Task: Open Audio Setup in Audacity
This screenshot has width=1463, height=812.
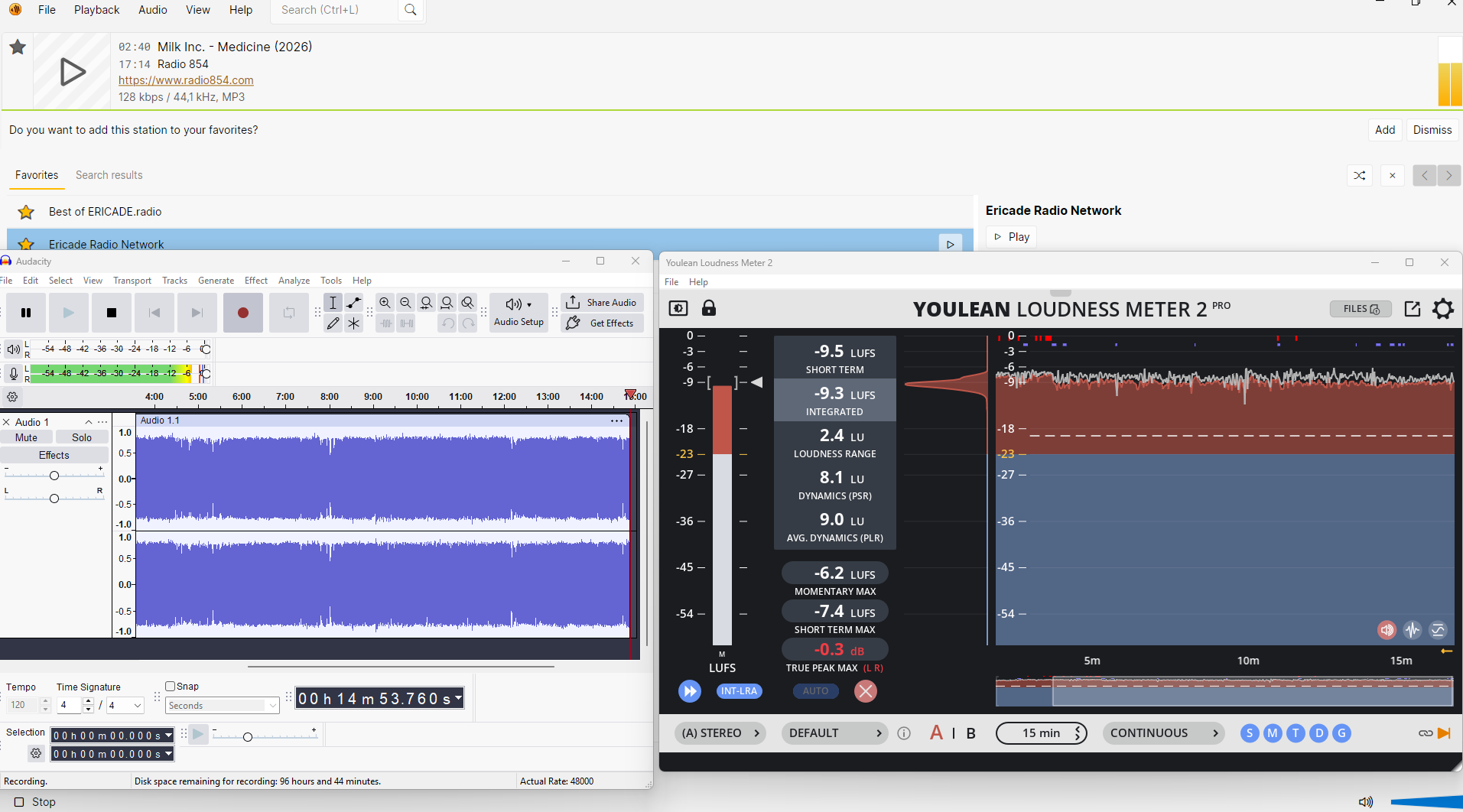Action: click(519, 313)
